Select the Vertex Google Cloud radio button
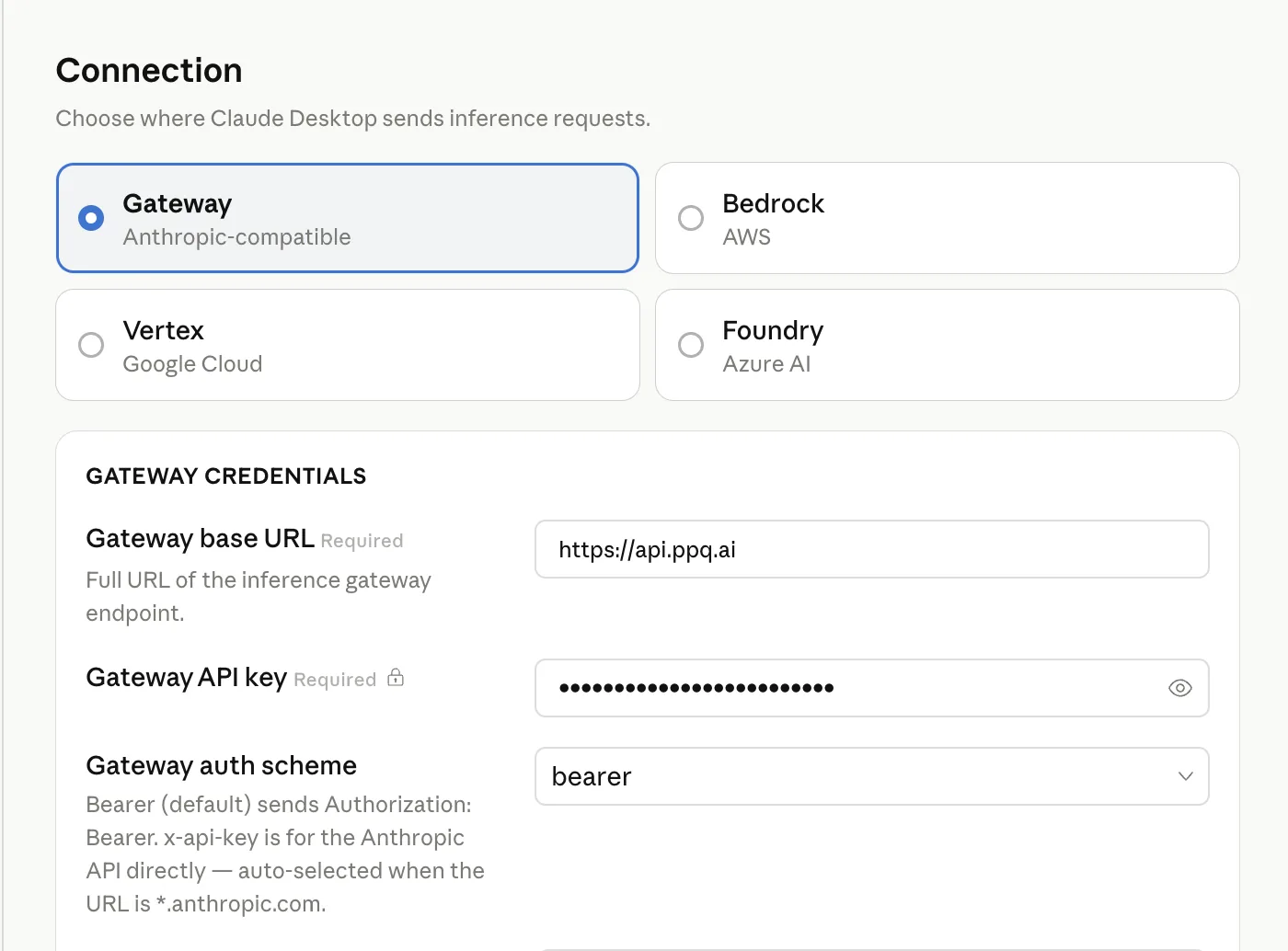The width and height of the screenshot is (1288, 951). point(90,345)
